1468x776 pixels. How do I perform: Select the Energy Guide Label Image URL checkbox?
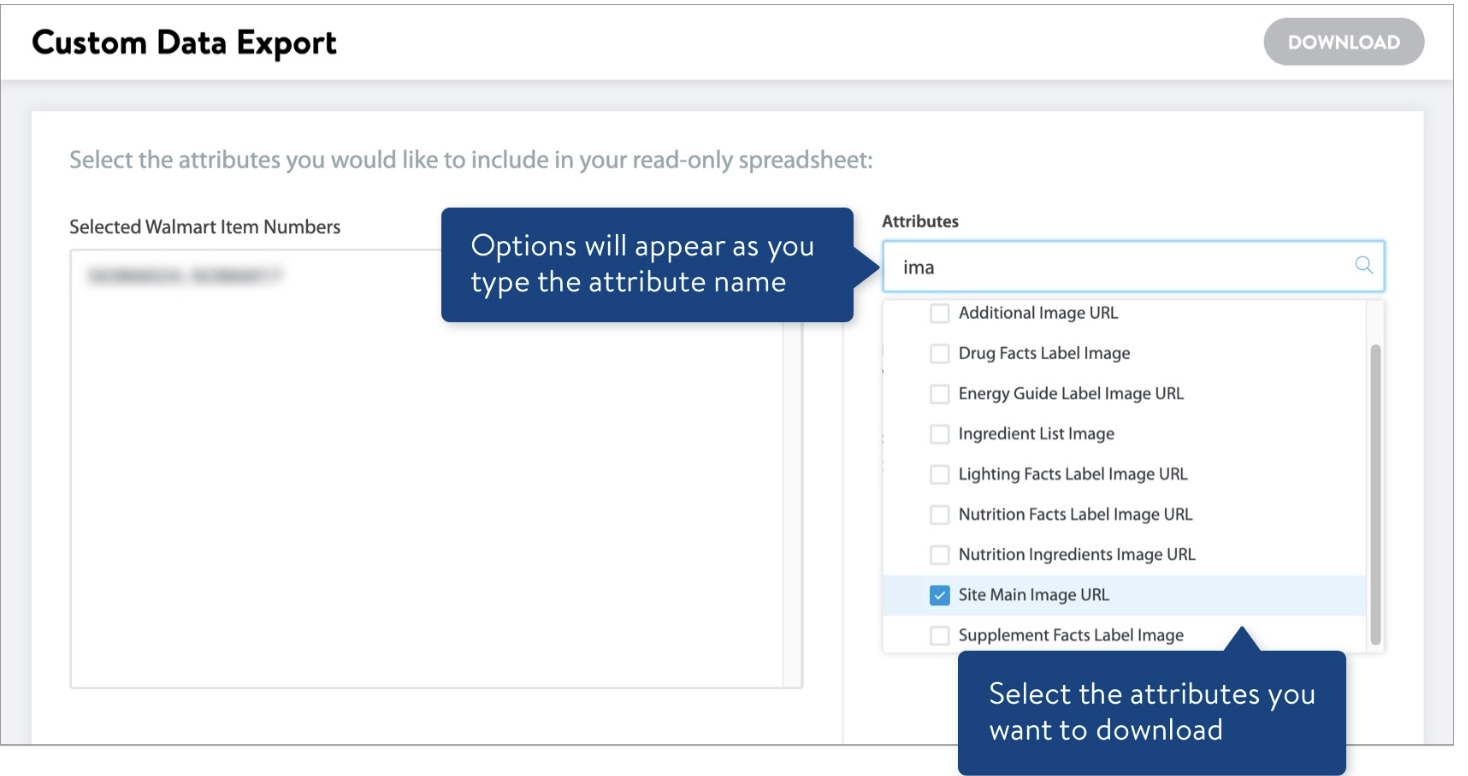[x=939, y=393]
